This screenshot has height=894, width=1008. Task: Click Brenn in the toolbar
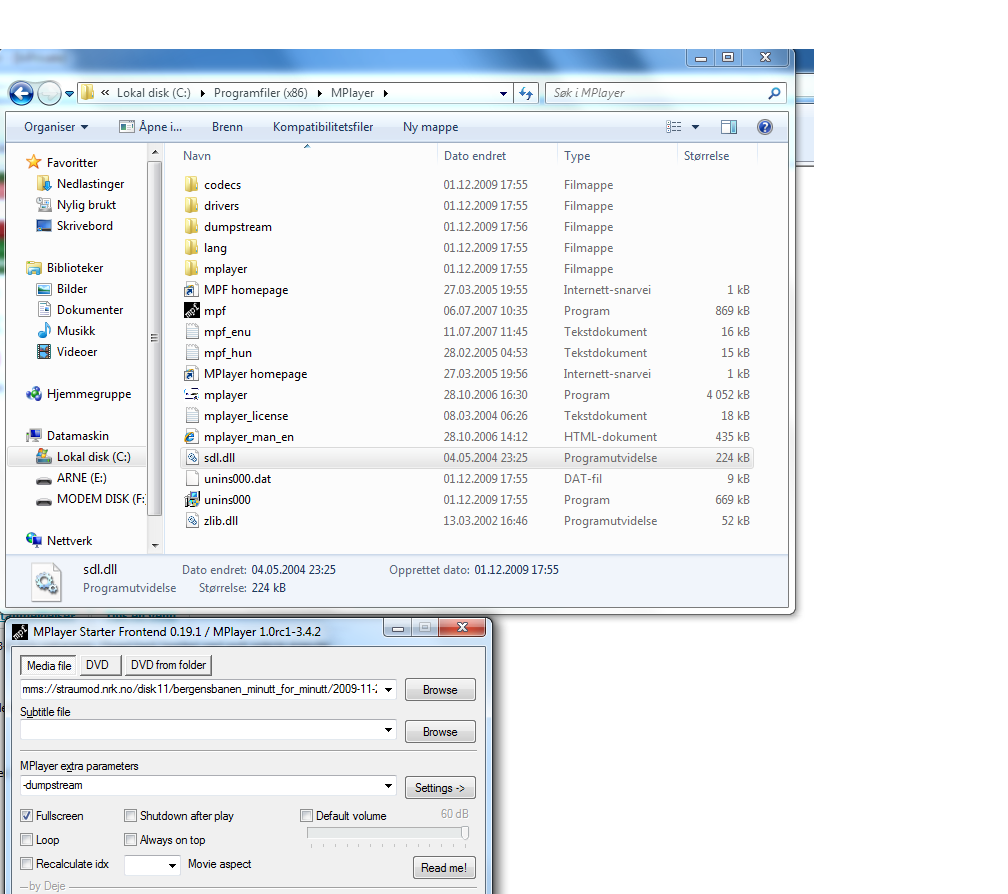(x=228, y=127)
